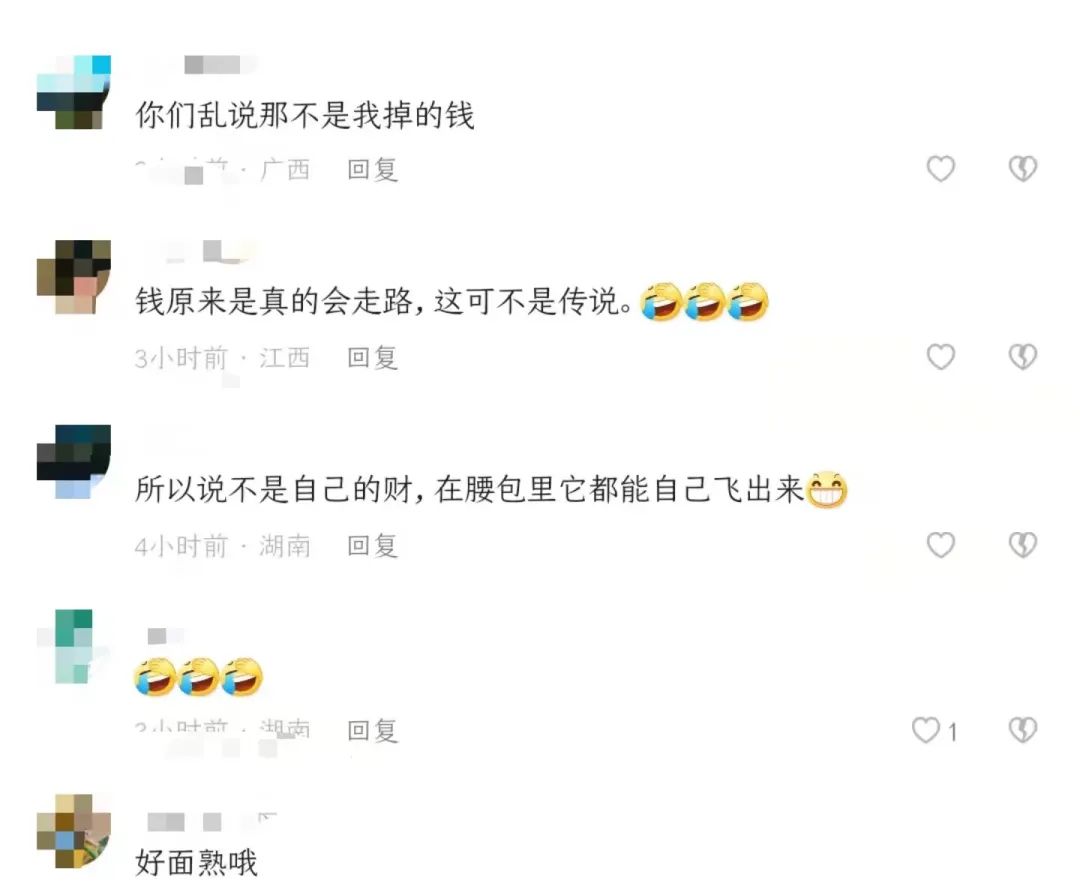Dislike the Jiangxi comment with broken heart
This screenshot has height=890, width=1080.
(x=1023, y=357)
